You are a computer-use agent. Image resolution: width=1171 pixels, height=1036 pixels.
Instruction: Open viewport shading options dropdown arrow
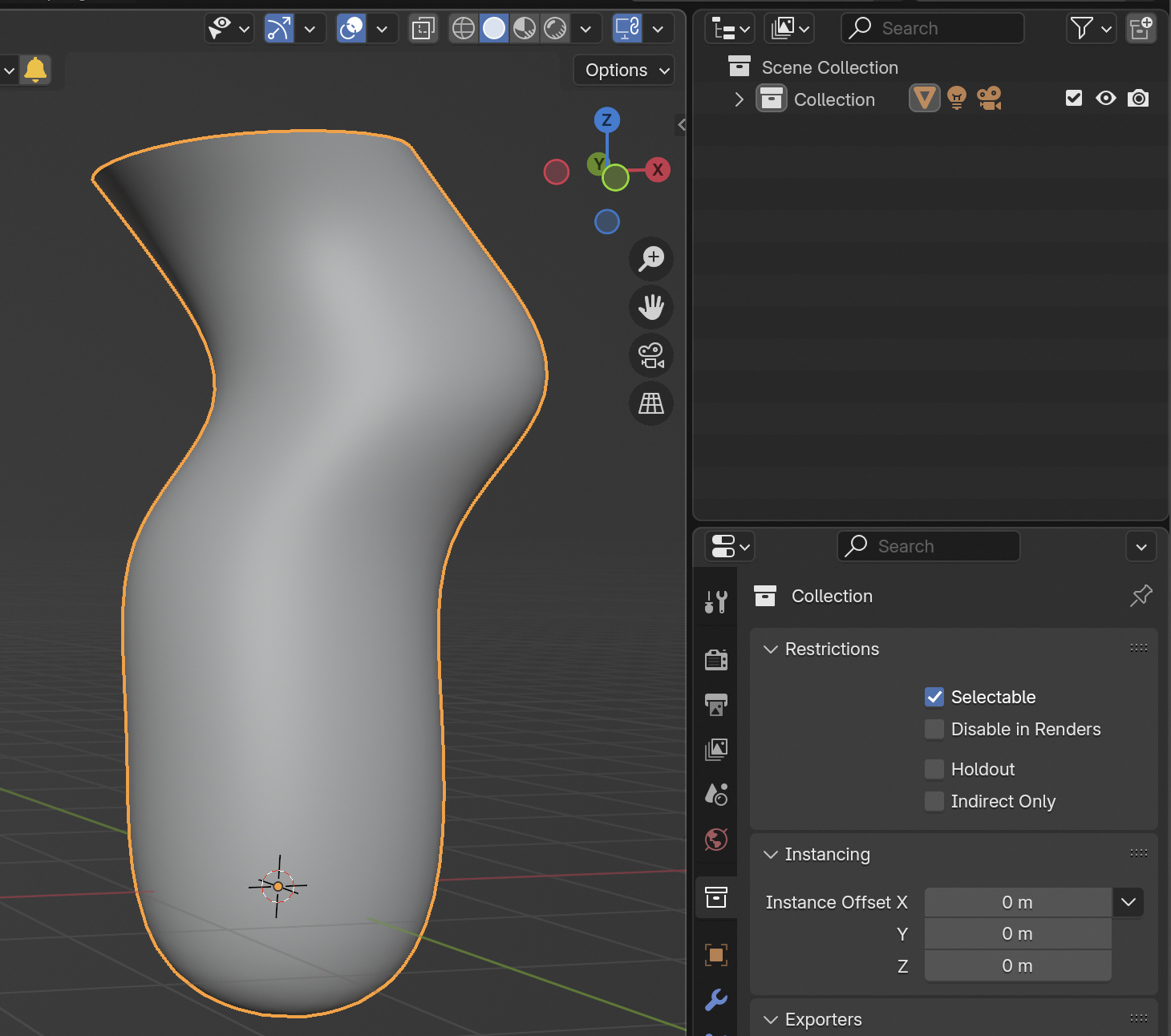click(585, 29)
